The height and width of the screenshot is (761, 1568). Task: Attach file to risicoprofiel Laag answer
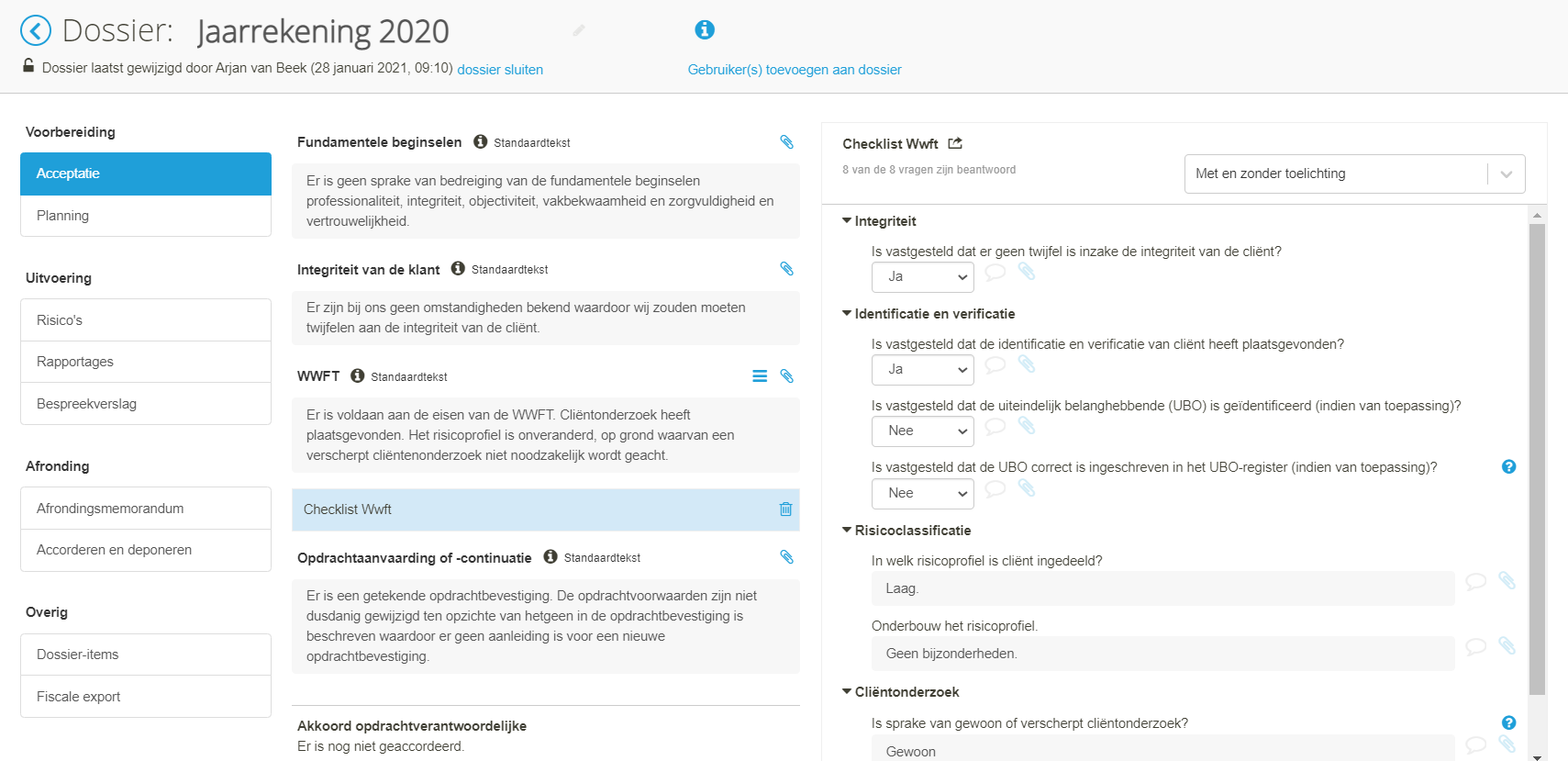coord(1507,580)
